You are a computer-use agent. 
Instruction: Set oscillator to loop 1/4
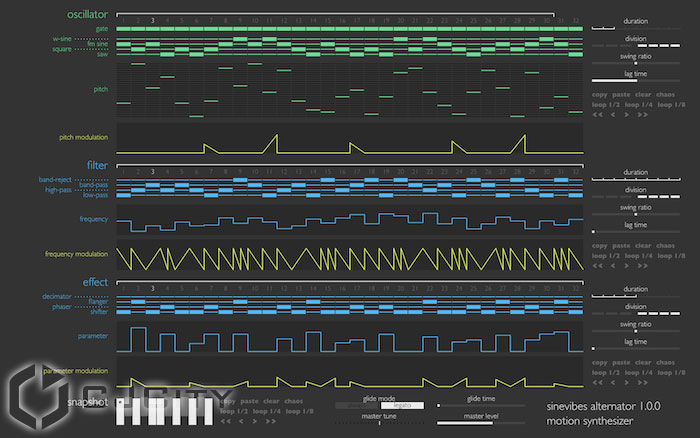(x=638, y=105)
